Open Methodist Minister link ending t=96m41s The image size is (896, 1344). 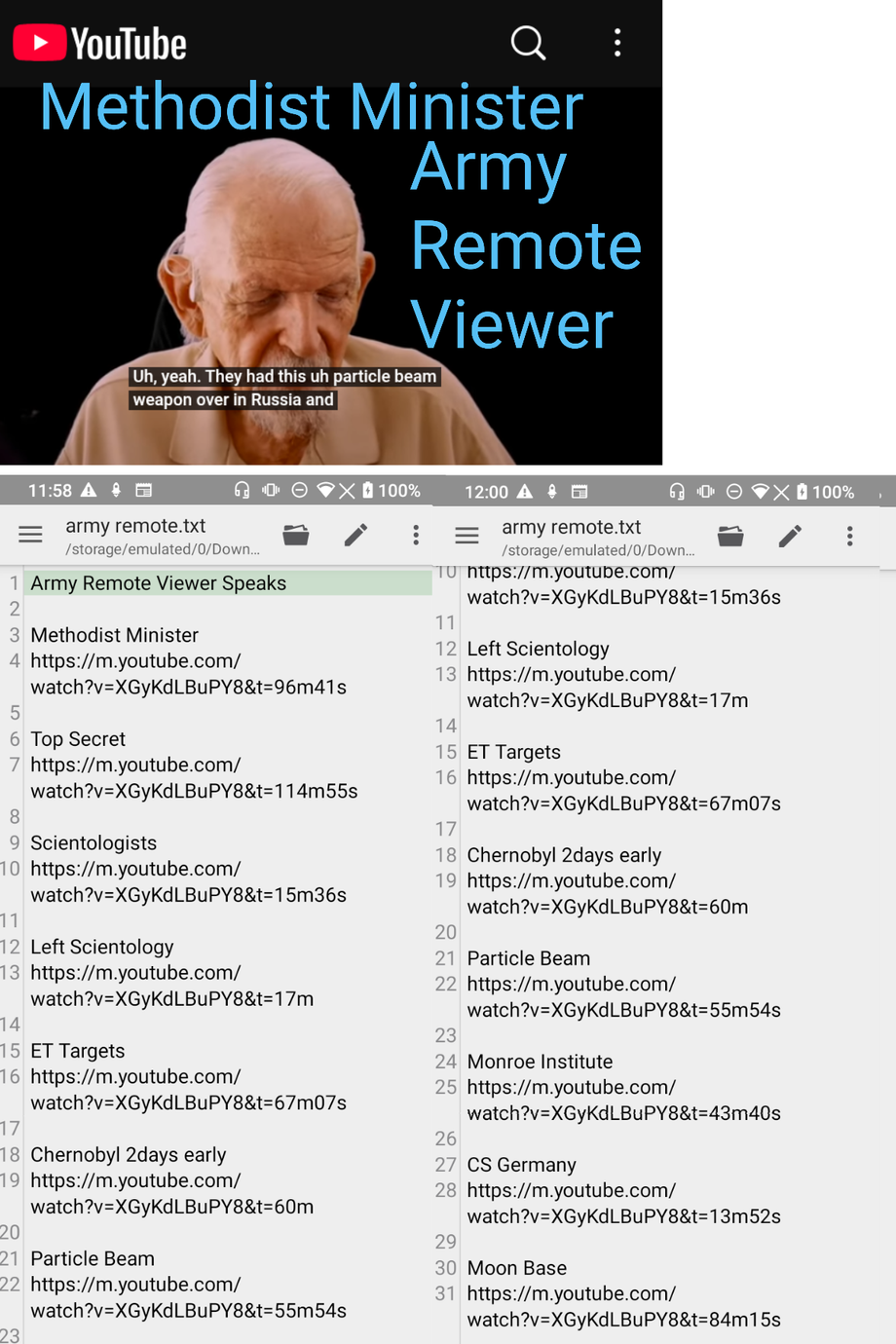click(x=188, y=674)
